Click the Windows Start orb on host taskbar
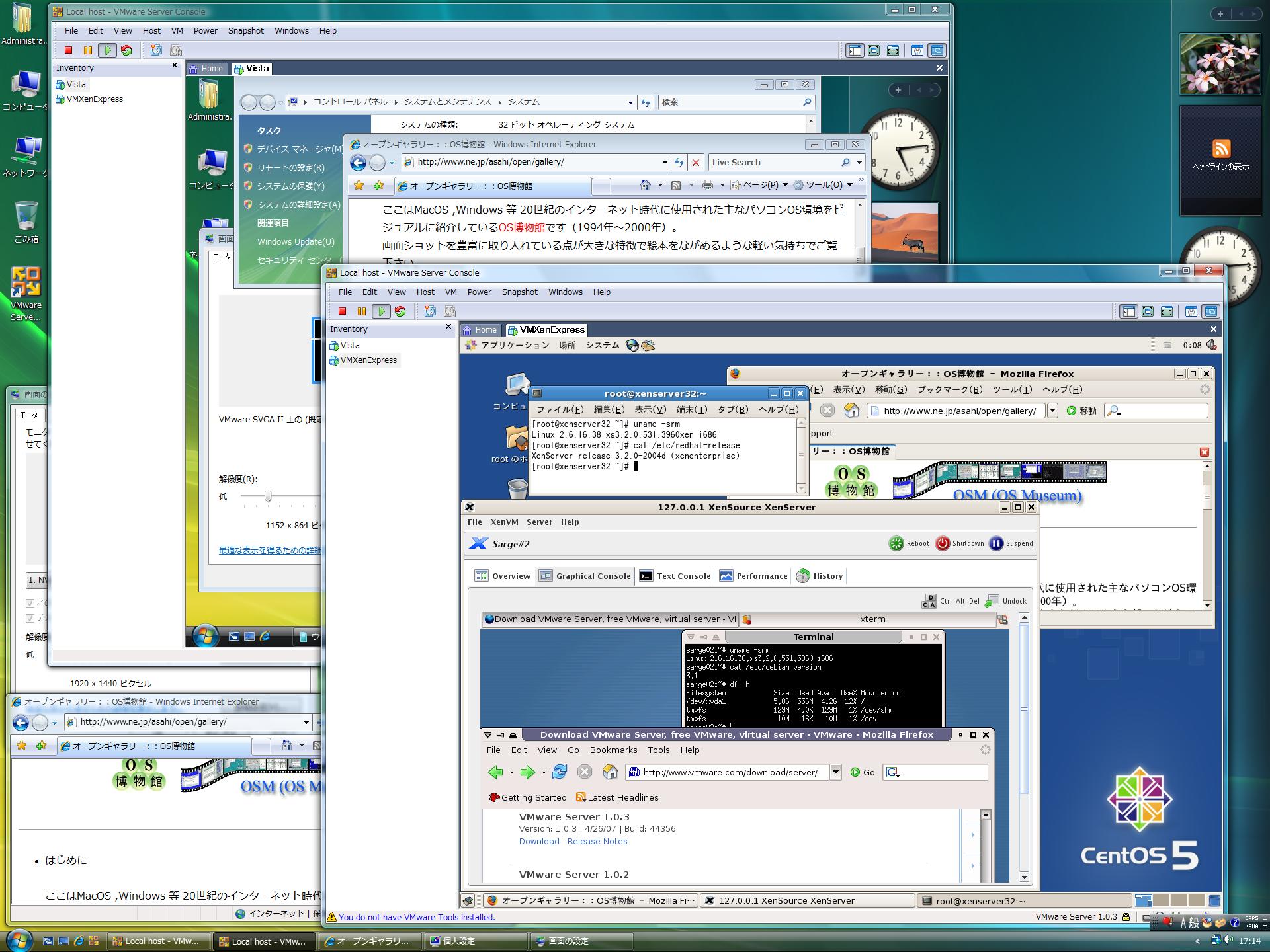This screenshot has height=952, width=1270. click(19, 940)
